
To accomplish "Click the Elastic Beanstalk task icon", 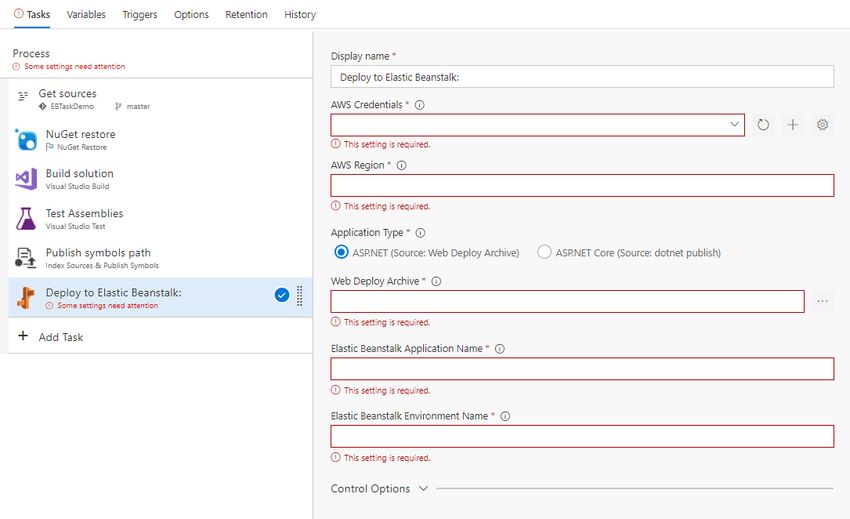I will click(x=25, y=298).
